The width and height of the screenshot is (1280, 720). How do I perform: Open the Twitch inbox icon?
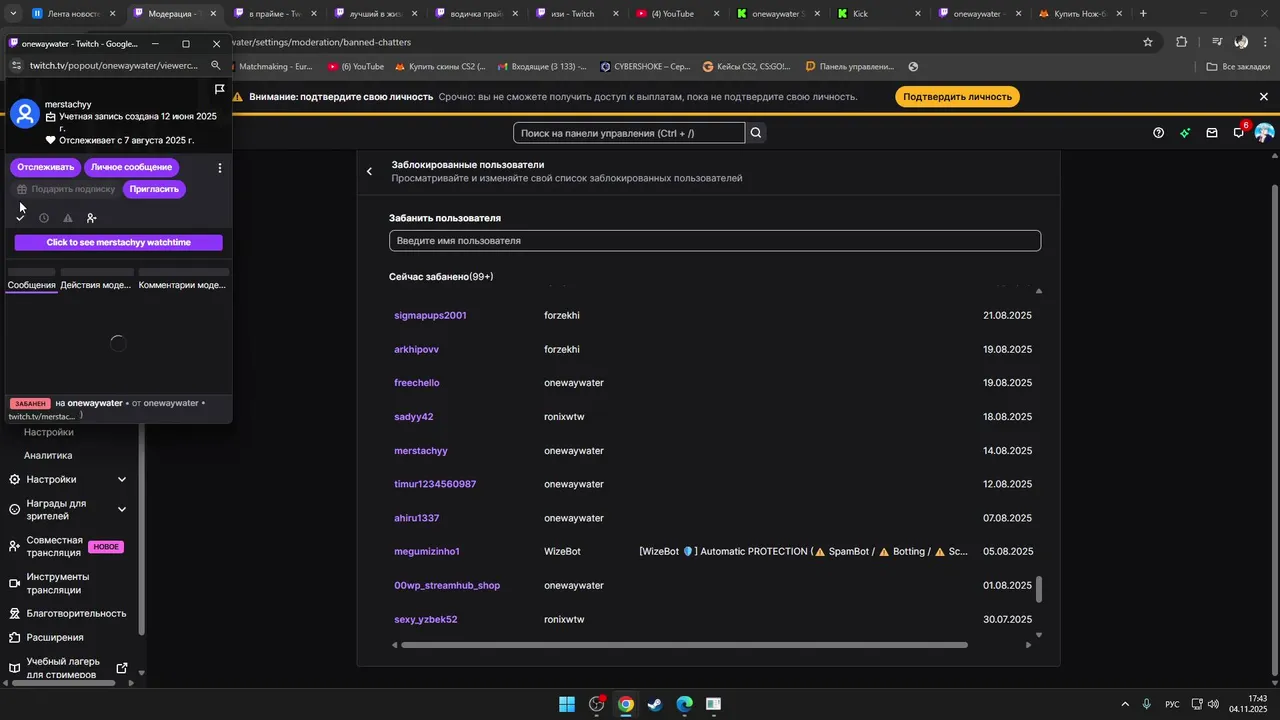[x=1212, y=133]
